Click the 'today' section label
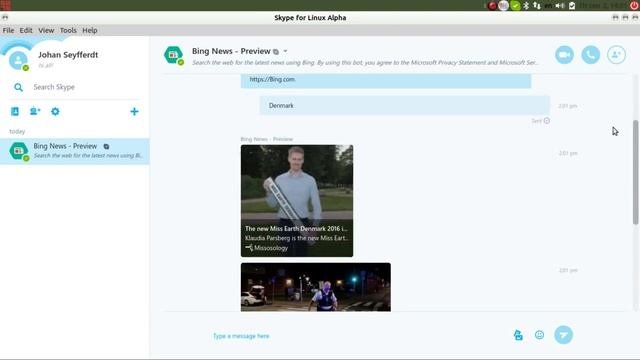The image size is (640, 360). tap(17, 131)
